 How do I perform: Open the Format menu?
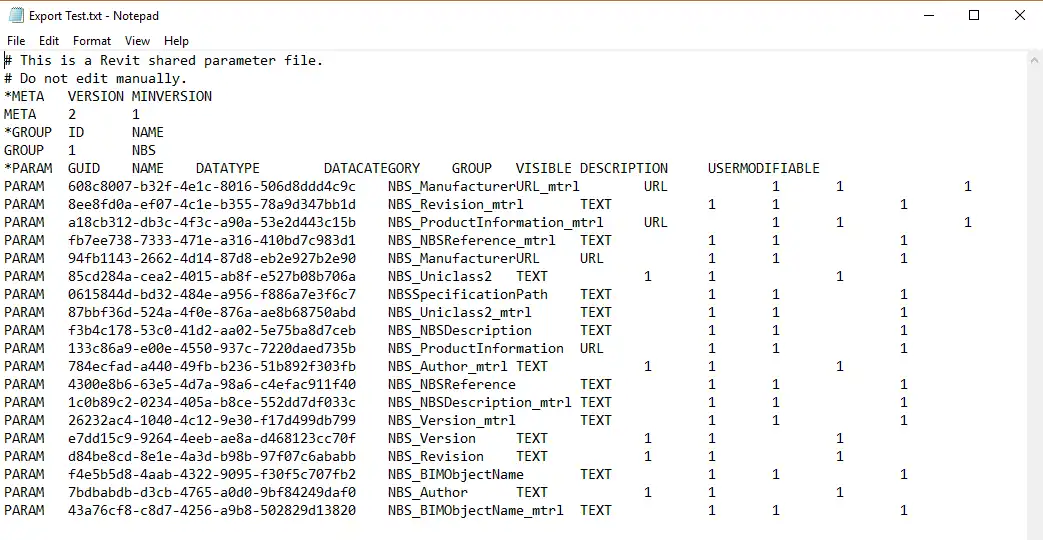point(92,41)
